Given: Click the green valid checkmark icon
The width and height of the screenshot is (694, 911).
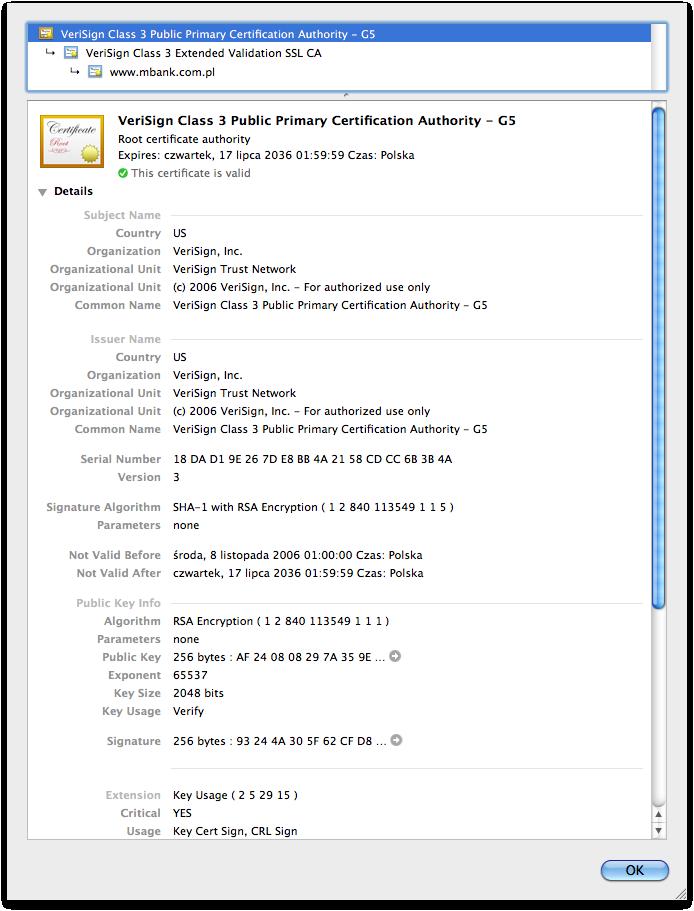Looking at the screenshot, I should (123, 173).
